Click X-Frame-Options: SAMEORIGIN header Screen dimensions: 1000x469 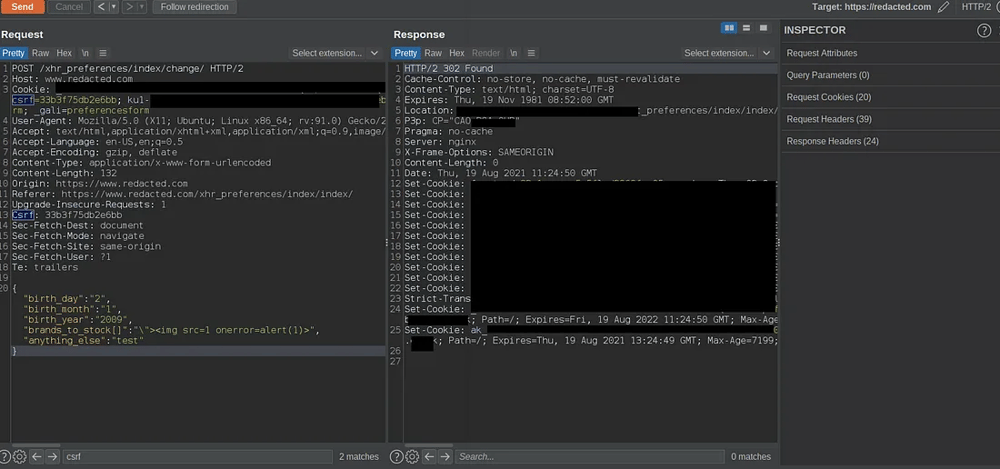479,152
